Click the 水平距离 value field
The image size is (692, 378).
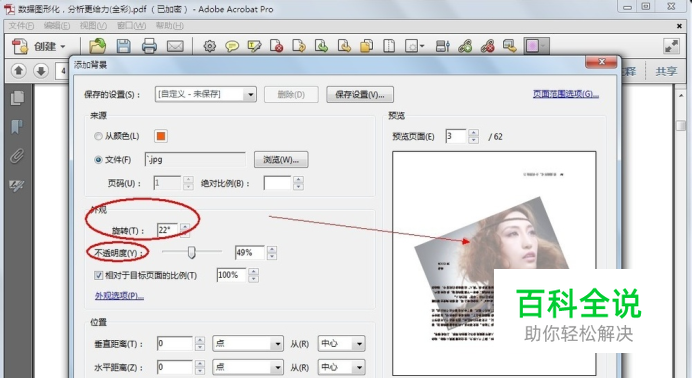click(175, 367)
